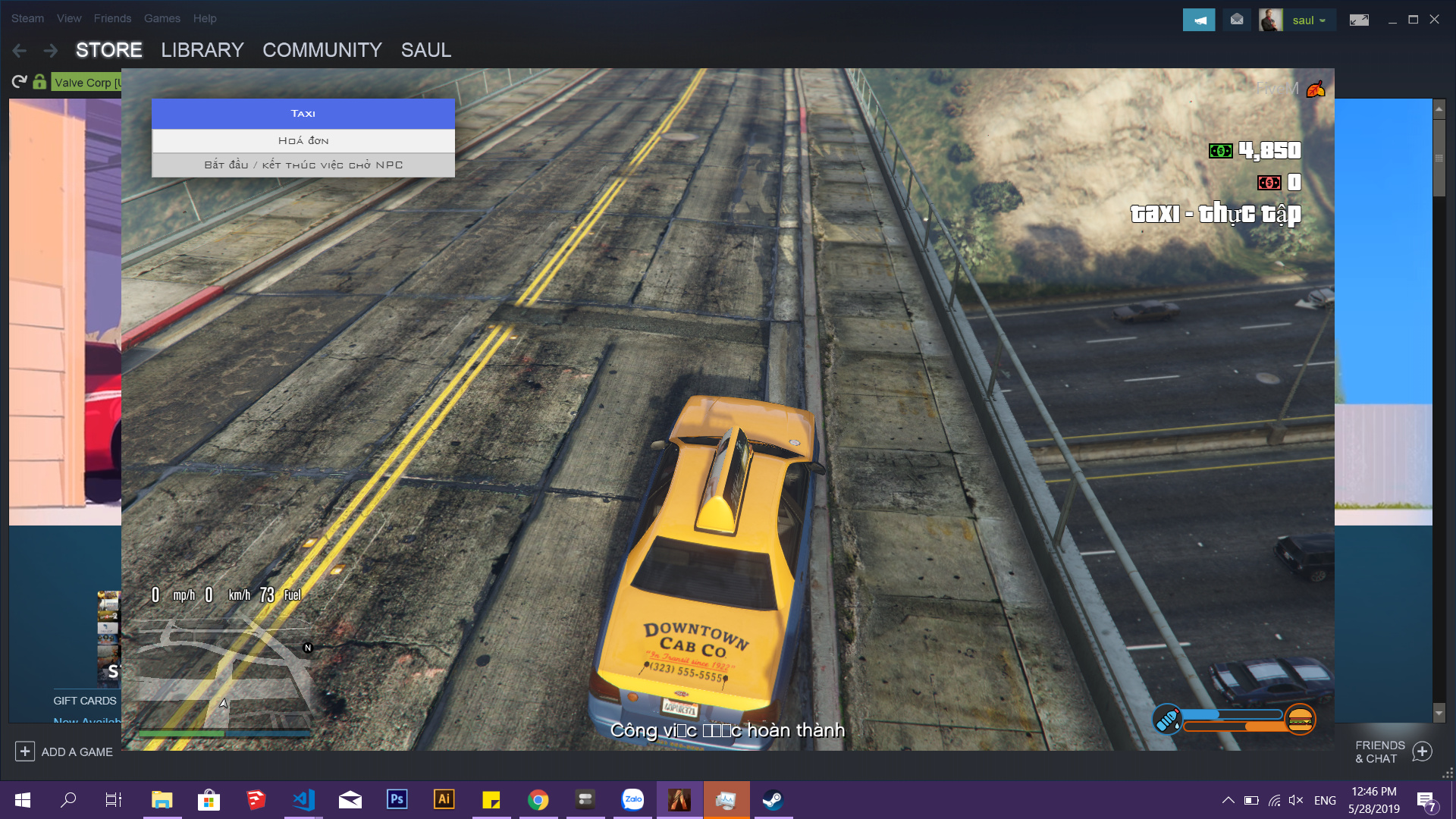Open the GIFT CARDS link
This screenshot has width=1456, height=819.
point(84,701)
